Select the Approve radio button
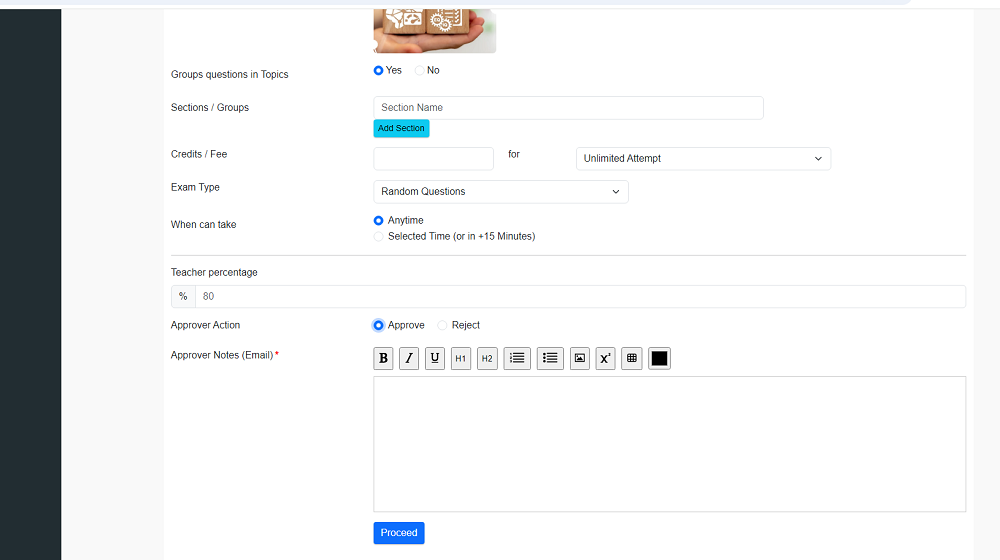 pyautogui.click(x=379, y=326)
